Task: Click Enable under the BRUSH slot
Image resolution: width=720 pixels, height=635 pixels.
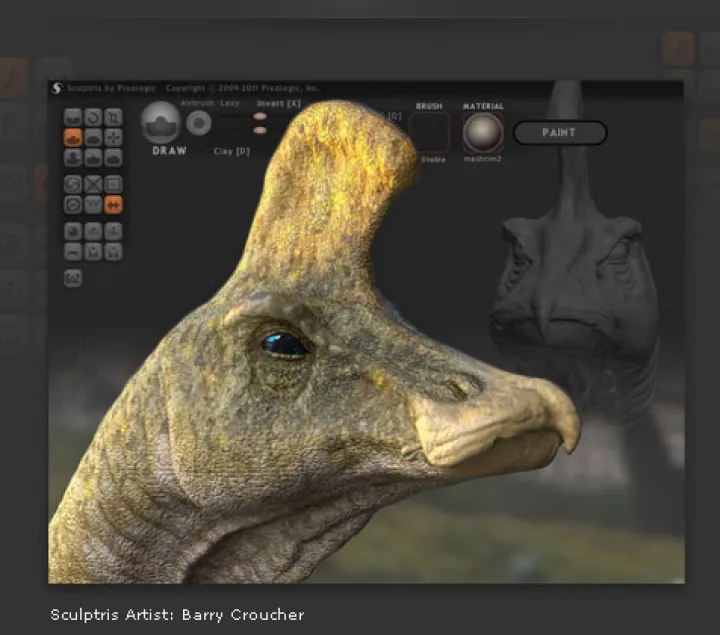Action: 433,160
